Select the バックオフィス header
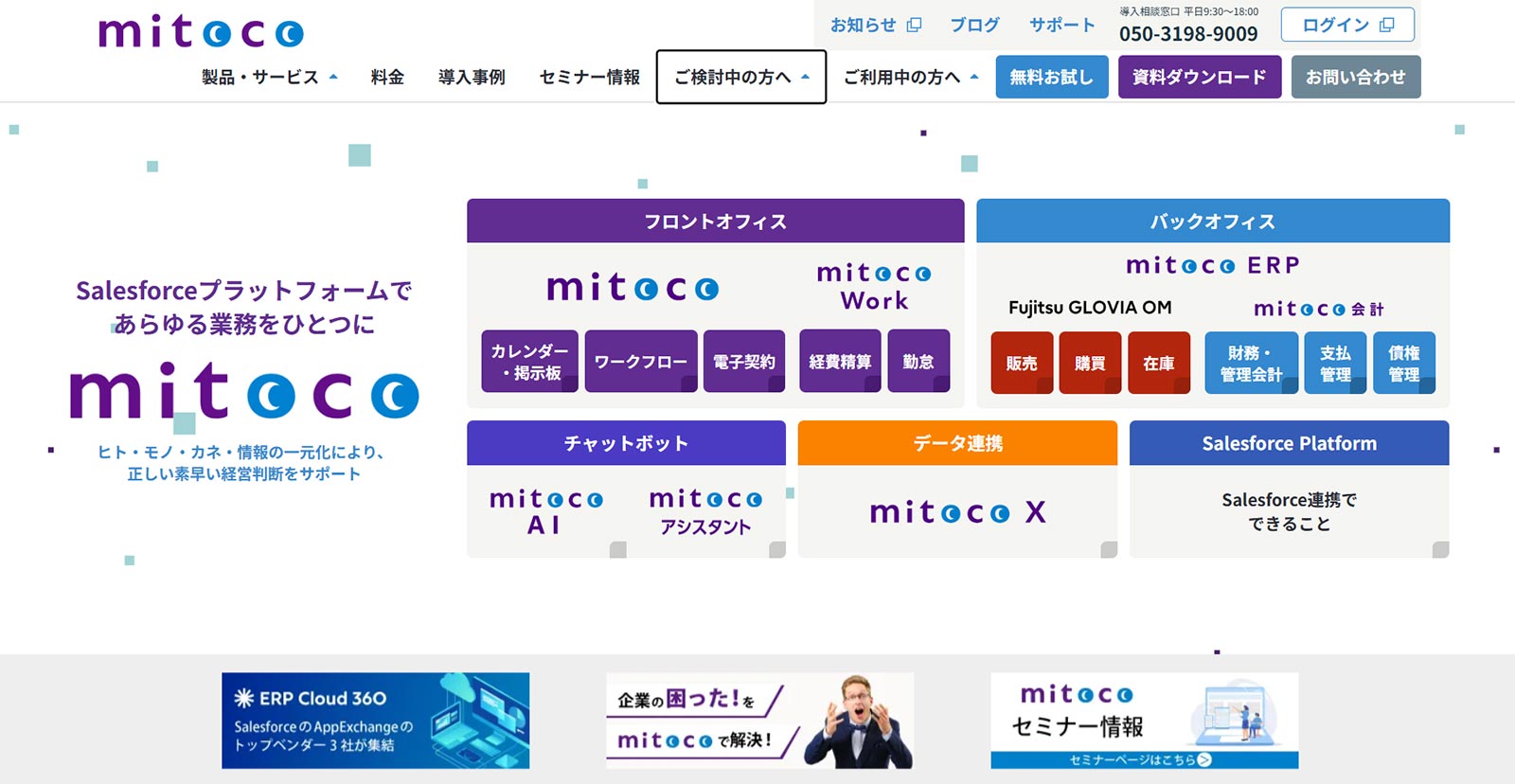1515x784 pixels. coord(1213,221)
